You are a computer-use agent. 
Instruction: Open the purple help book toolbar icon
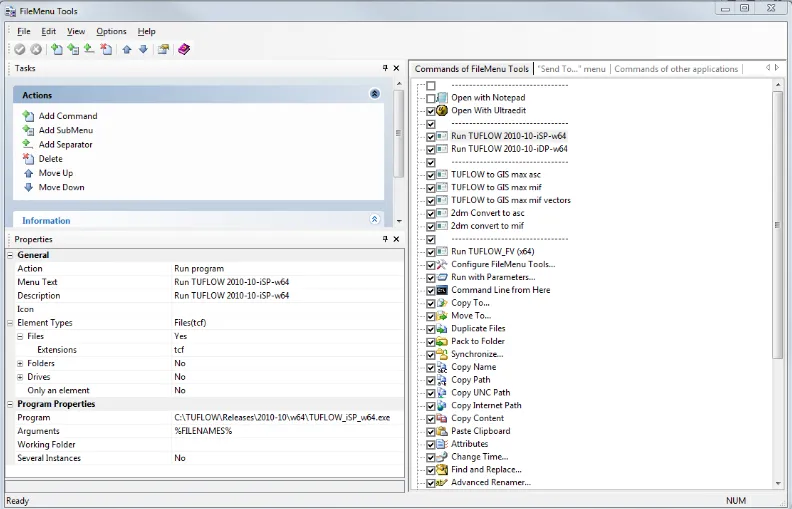click(x=184, y=49)
